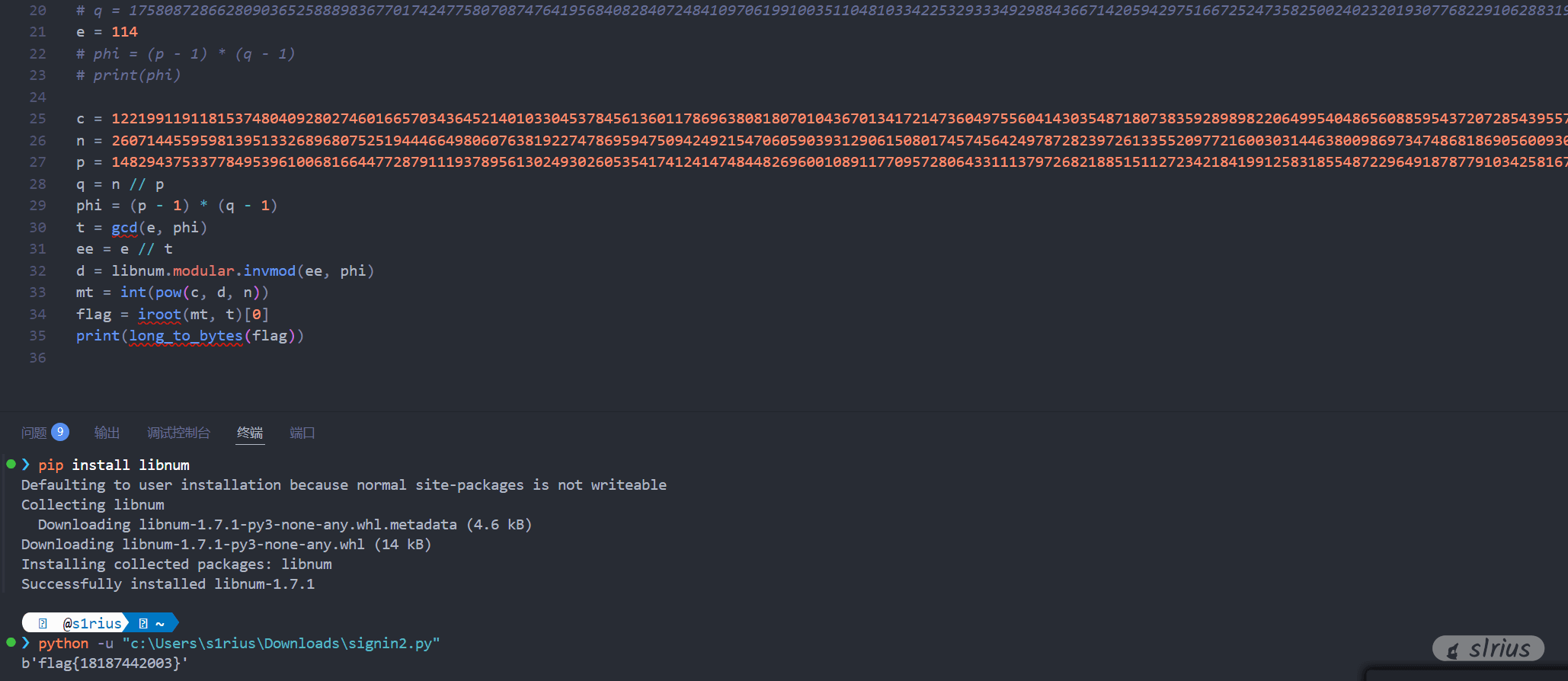This screenshot has height=681, width=1568.
Task: Click the s1rius watermark logo
Action: click(x=1488, y=648)
